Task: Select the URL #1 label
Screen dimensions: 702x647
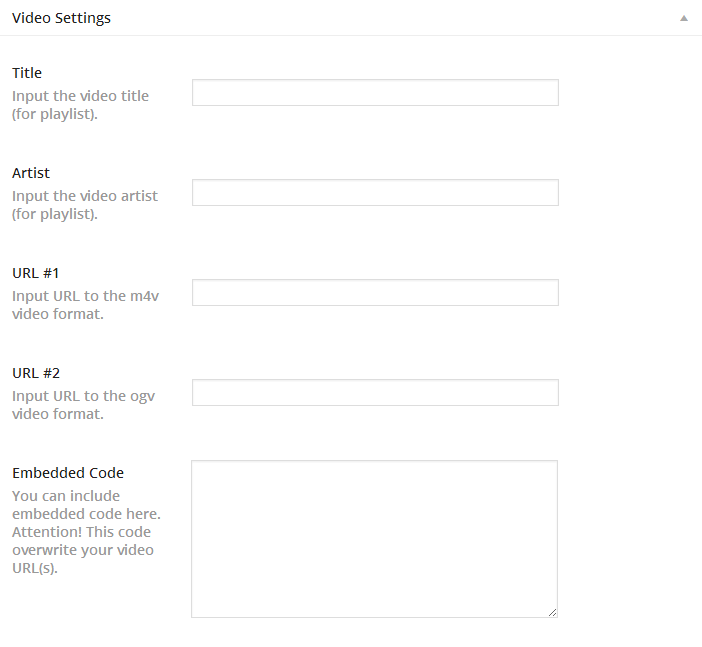Action: (x=37, y=273)
